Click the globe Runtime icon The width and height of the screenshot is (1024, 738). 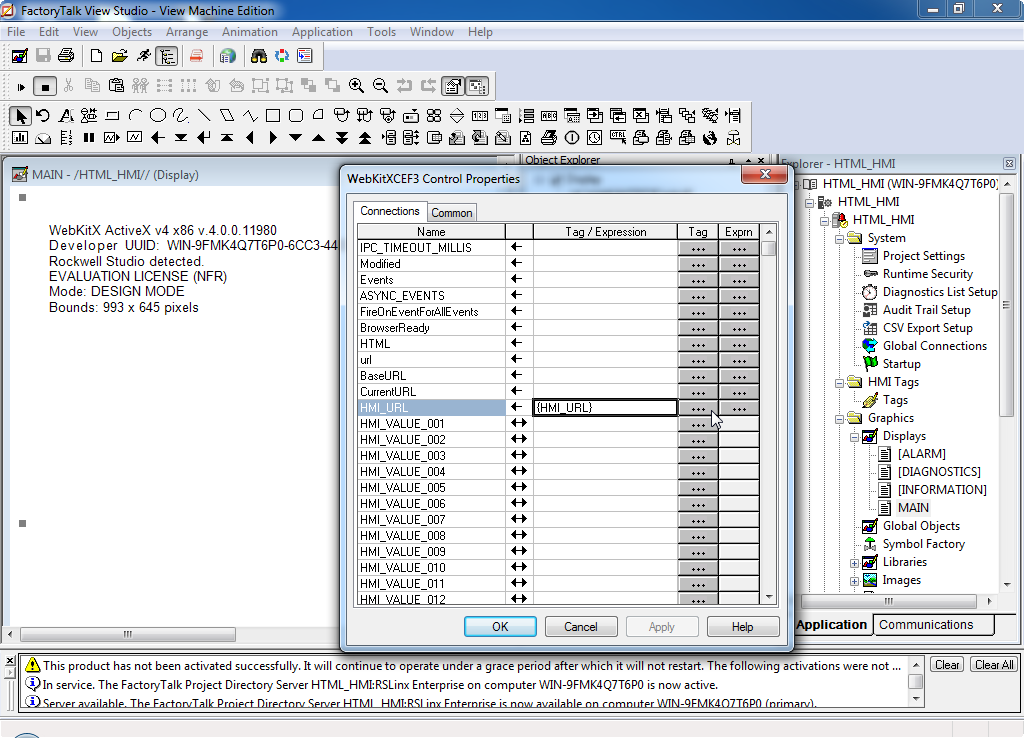click(227, 56)
